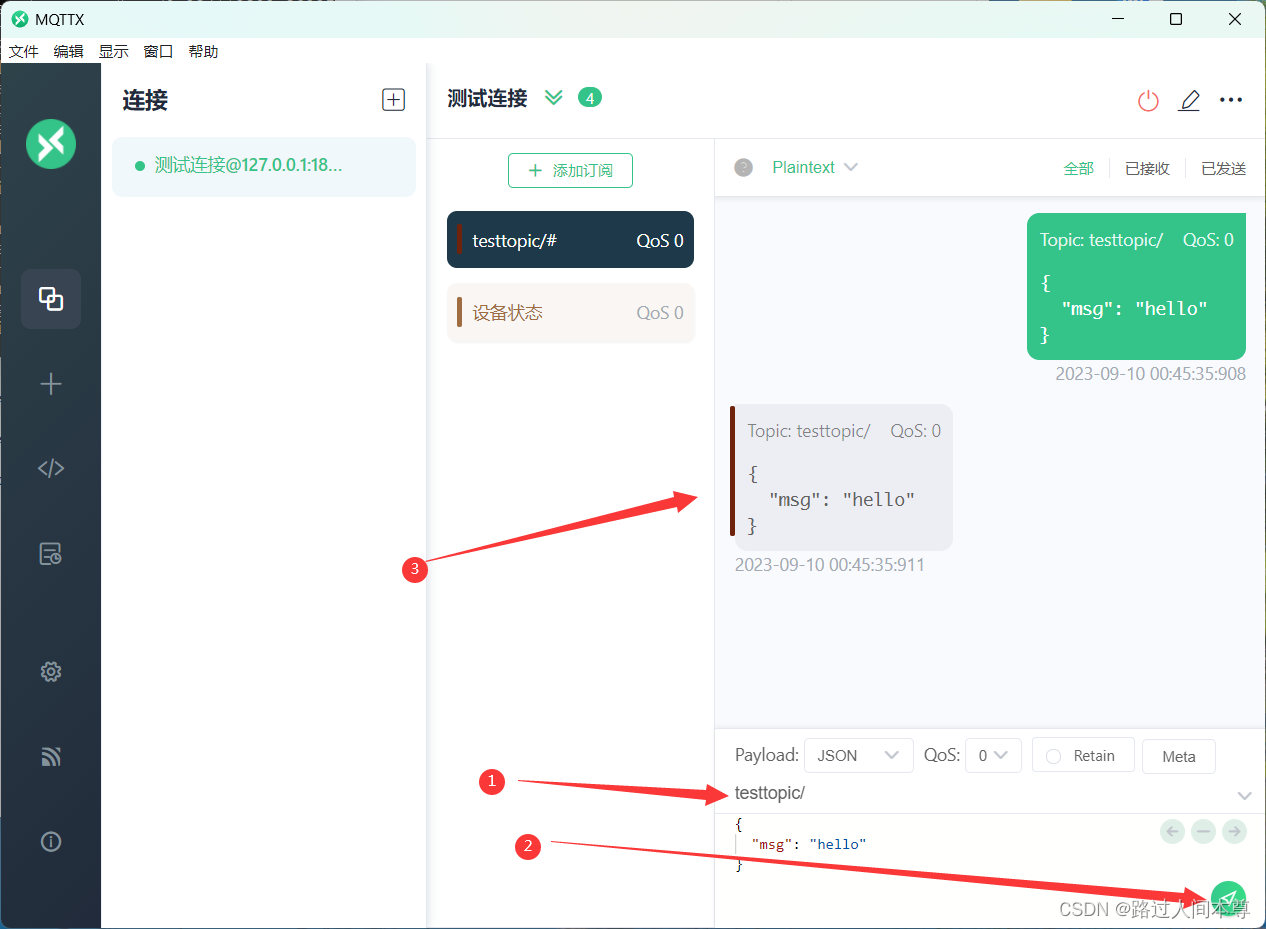Screen dimensions: 1266x929
Task: Click the unread message count badge 4
Action: (590, 97)
